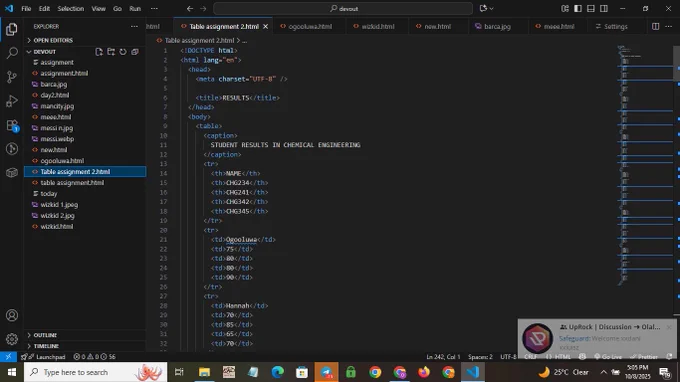This screenshot has height=382, width=680.
Task: Open the Run menu
Action: [x=135, y=8]
